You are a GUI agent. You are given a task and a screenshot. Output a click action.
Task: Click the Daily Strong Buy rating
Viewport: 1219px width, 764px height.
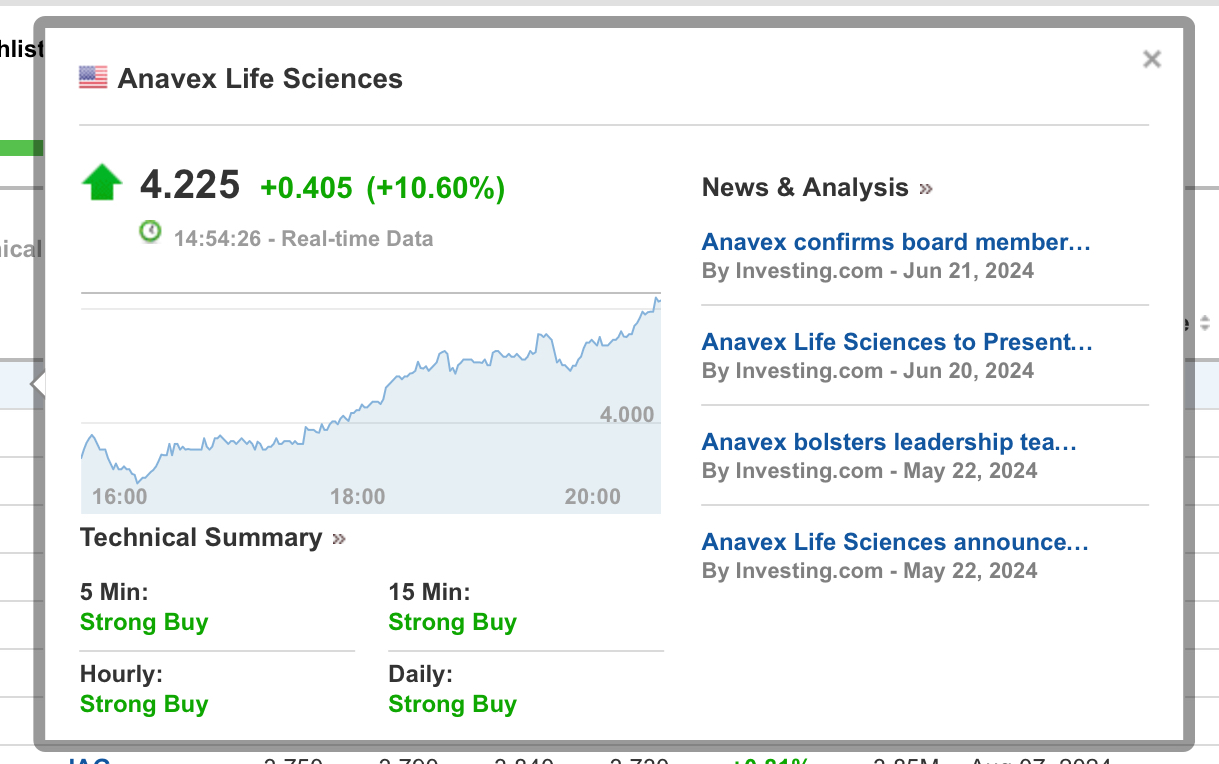453,704
